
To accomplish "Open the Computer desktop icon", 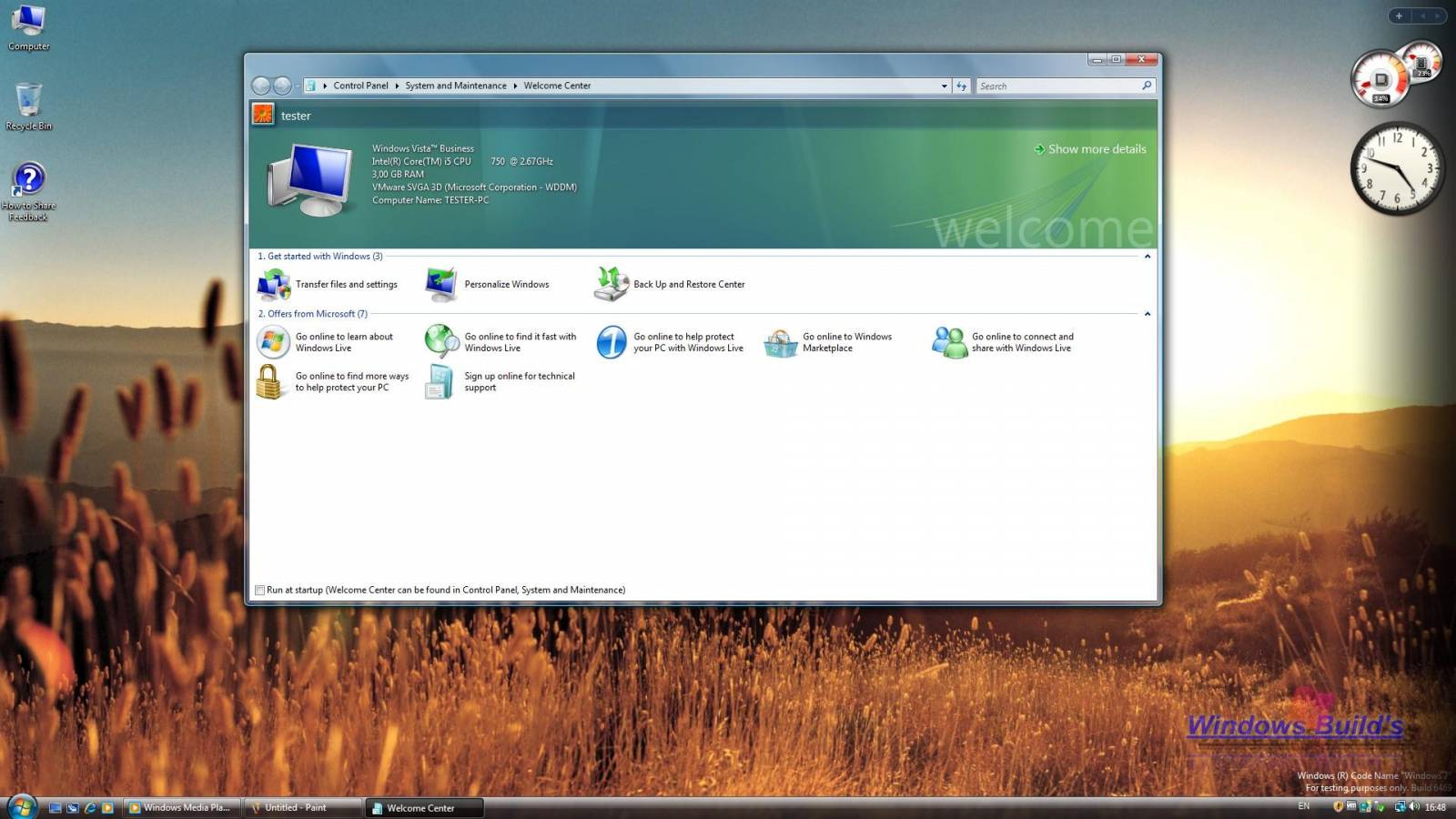I will click(x=28, y=27).
